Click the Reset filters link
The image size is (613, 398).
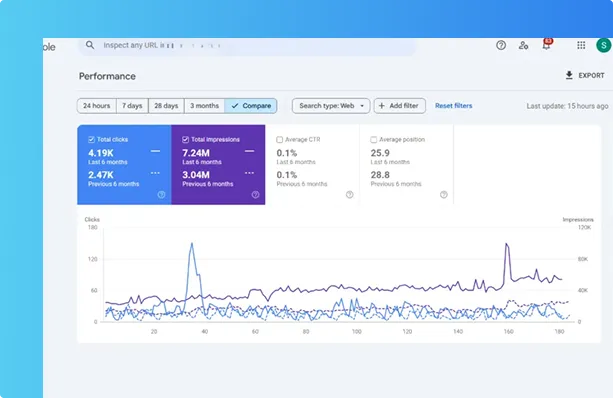point(453,106)
